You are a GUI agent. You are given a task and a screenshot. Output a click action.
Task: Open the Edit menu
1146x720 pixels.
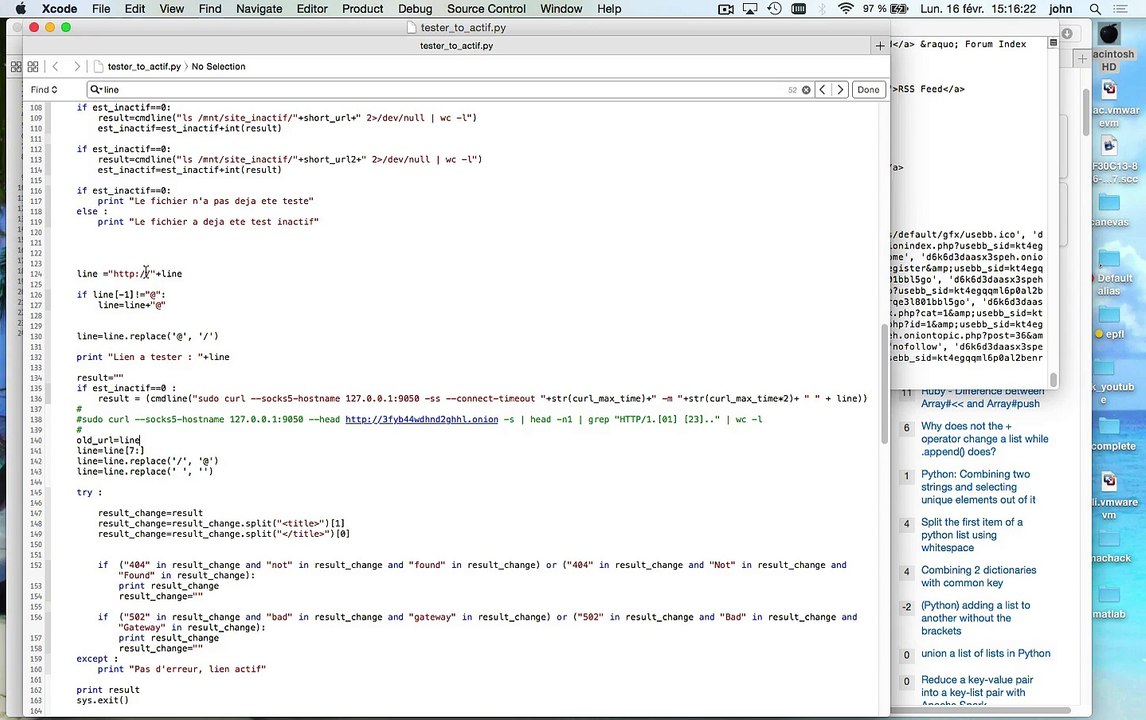click(x=134, y=9)
